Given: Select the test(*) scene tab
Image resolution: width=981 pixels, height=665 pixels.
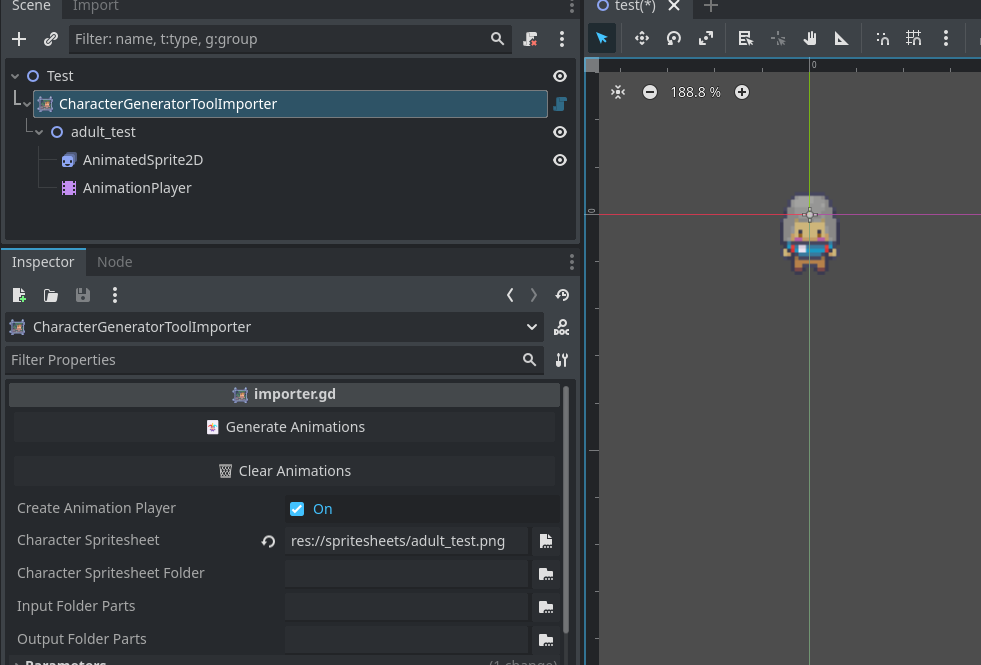Looking at the screenshot, I should tap(635, 6).
